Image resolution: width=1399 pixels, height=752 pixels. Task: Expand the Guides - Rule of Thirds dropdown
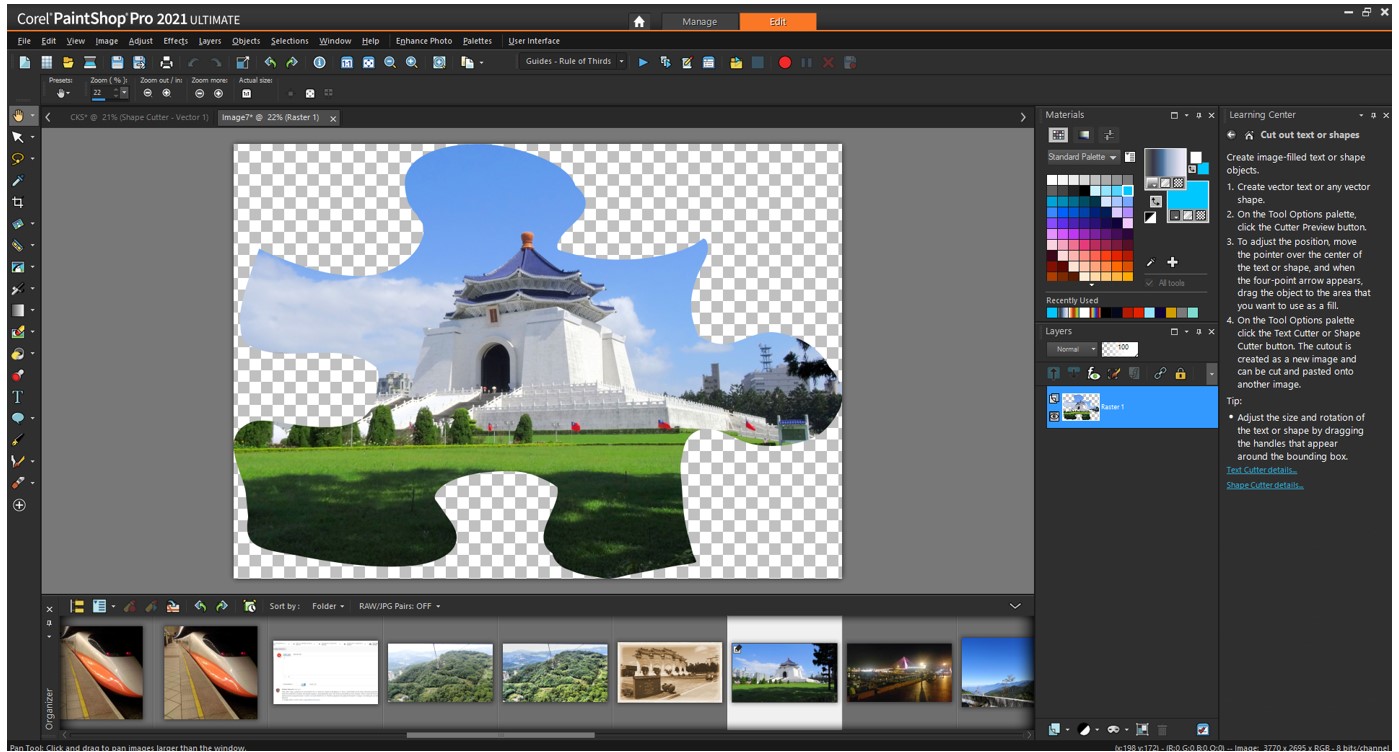(x=621, y=62)
